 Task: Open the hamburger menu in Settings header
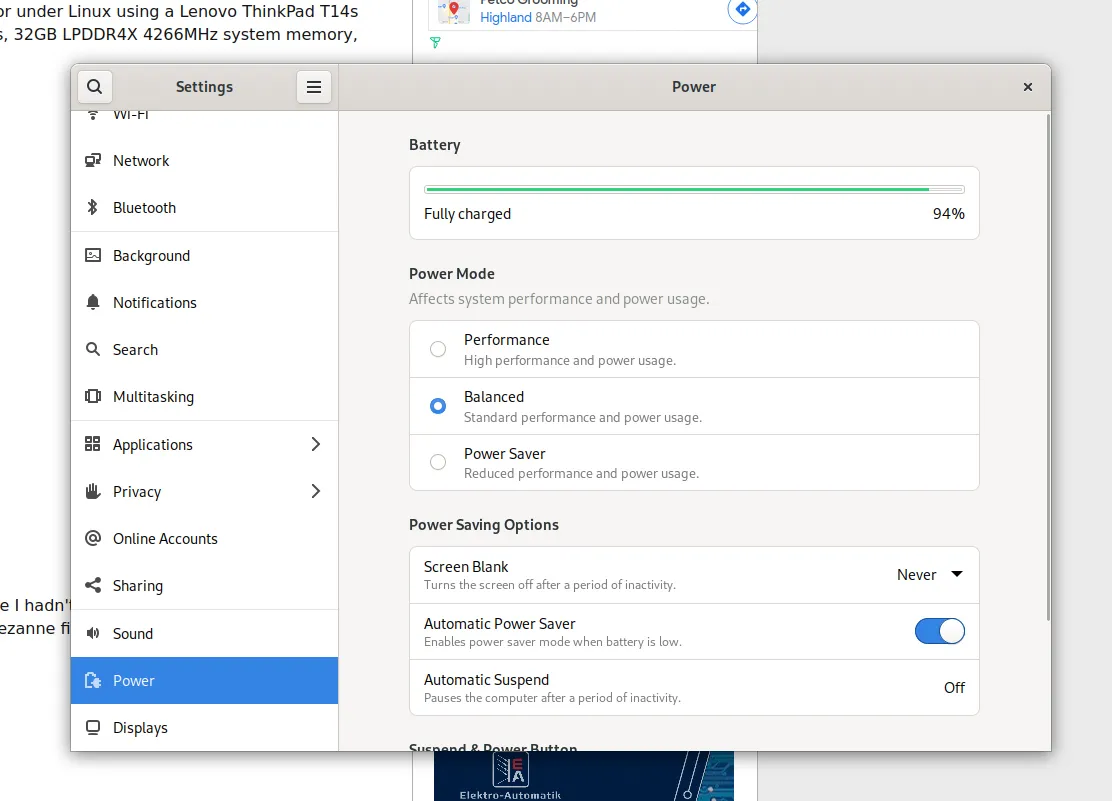click(313, 87)
